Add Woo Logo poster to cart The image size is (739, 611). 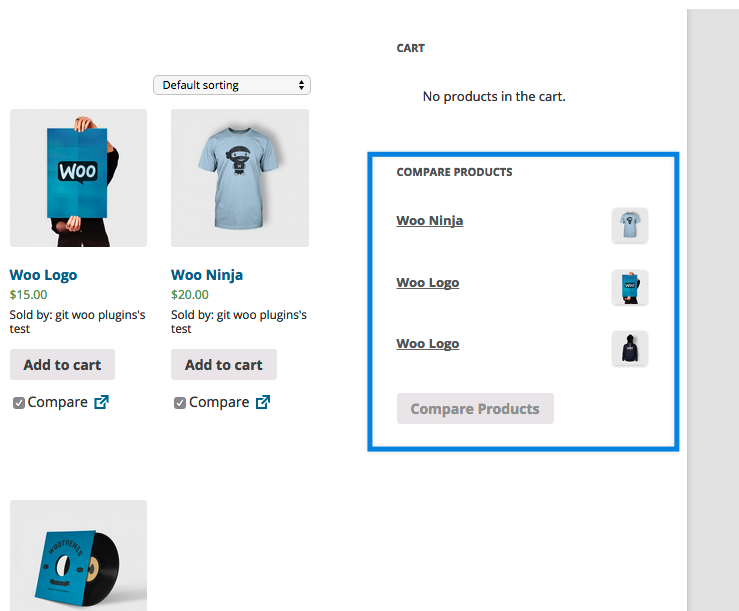point(62,364)
